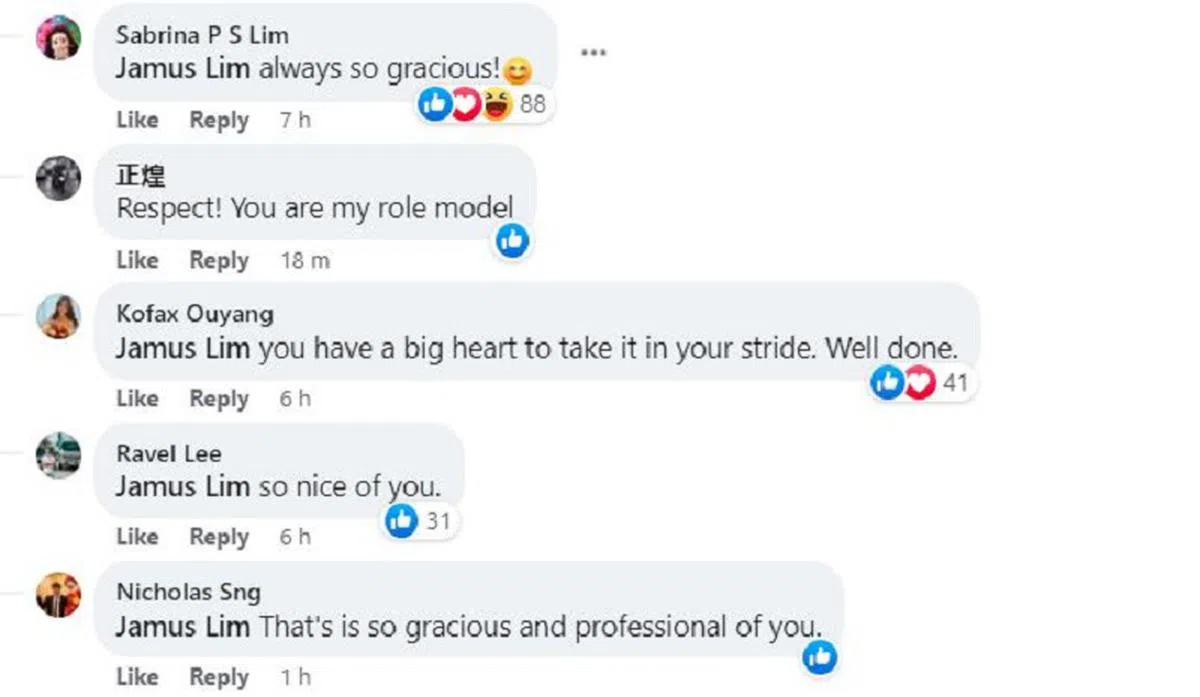The width and height of the screenshot is (1200, 697).
Task: Like Sabrina P S Lim's comment
Action: pos(137,120)
